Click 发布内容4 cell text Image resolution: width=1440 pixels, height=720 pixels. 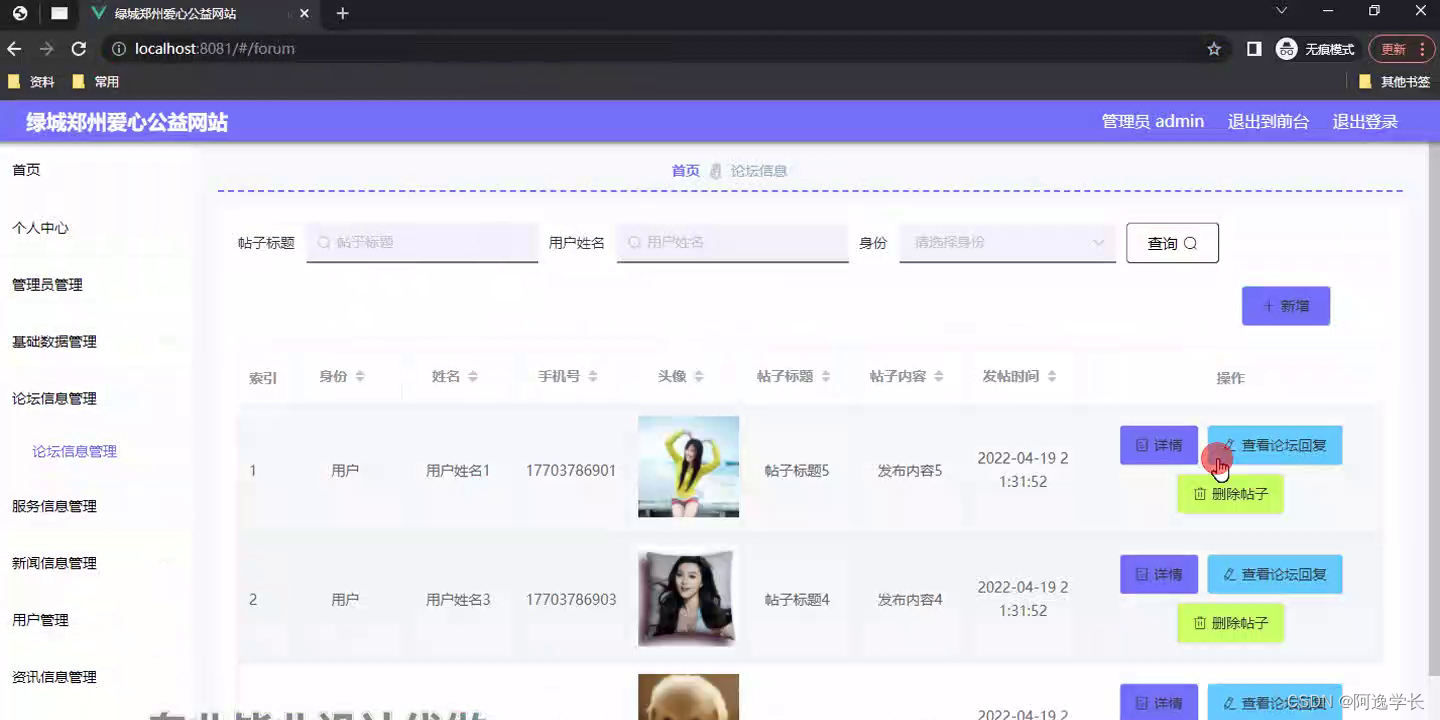910,600
